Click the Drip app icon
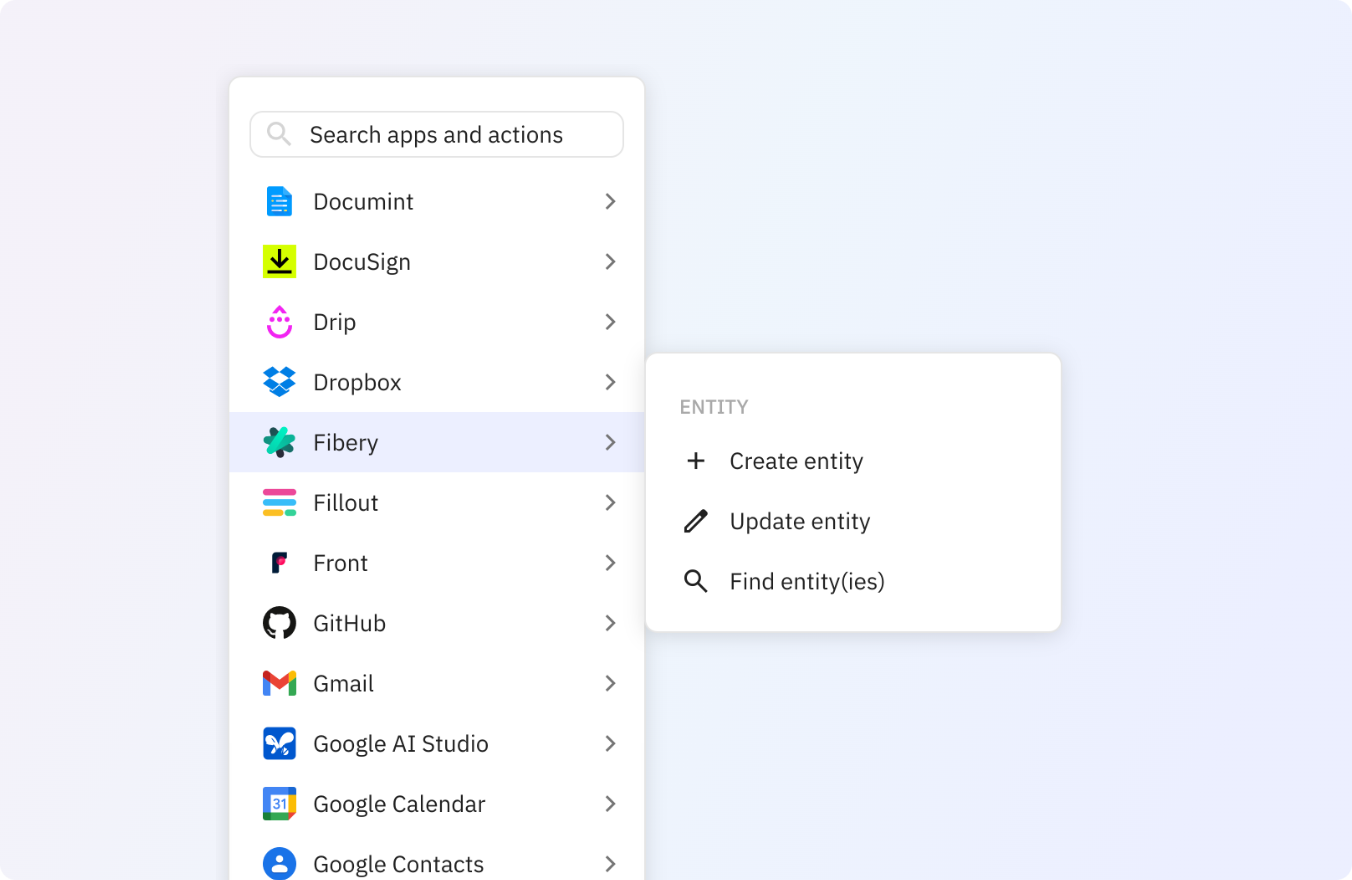The image size is (1352, 880). (279, 322)
